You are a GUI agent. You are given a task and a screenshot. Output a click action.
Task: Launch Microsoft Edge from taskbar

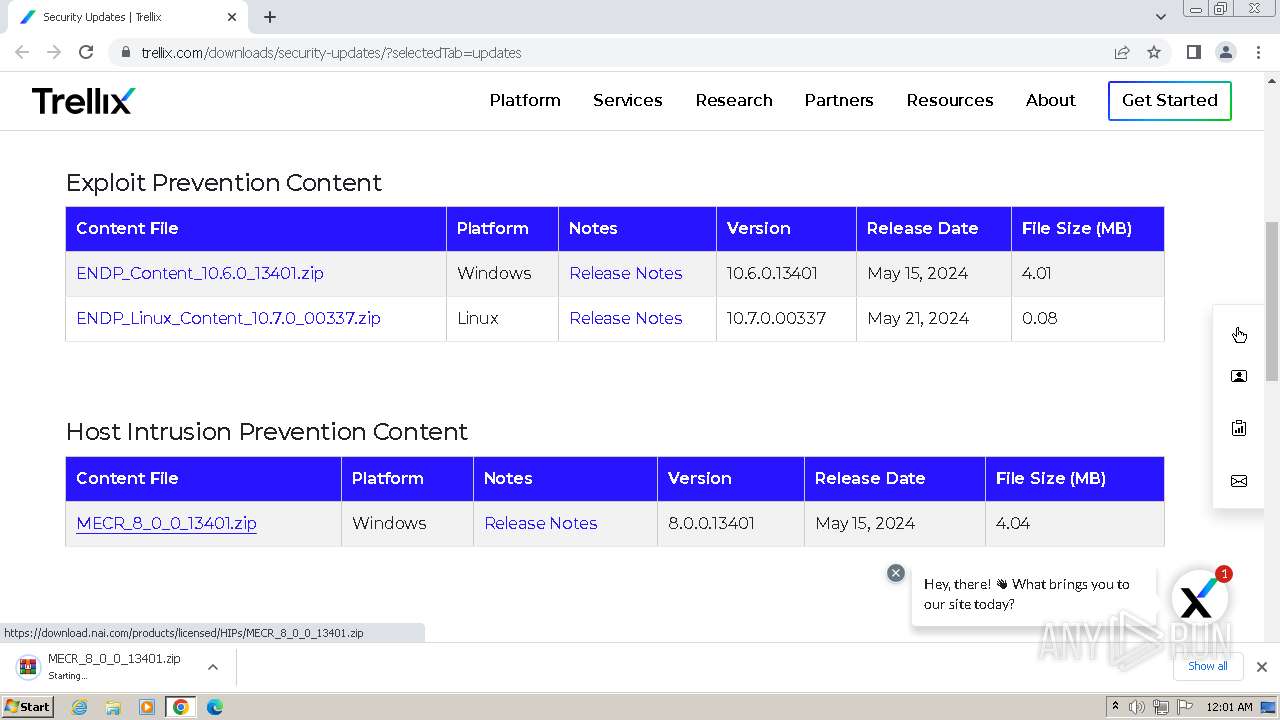(x=215, y=707)
